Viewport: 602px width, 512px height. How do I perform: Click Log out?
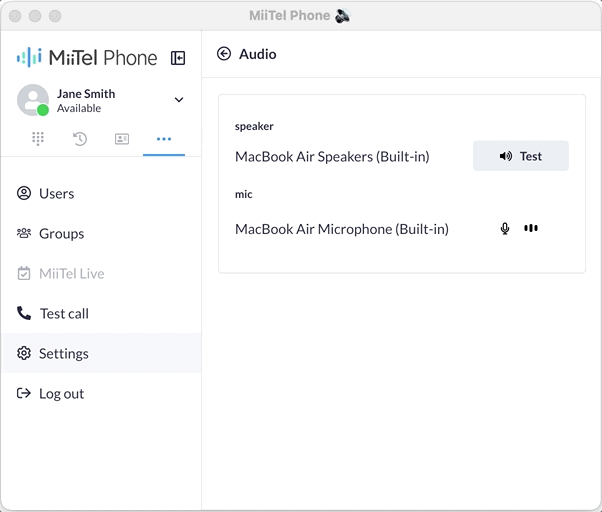click(61, 394)
